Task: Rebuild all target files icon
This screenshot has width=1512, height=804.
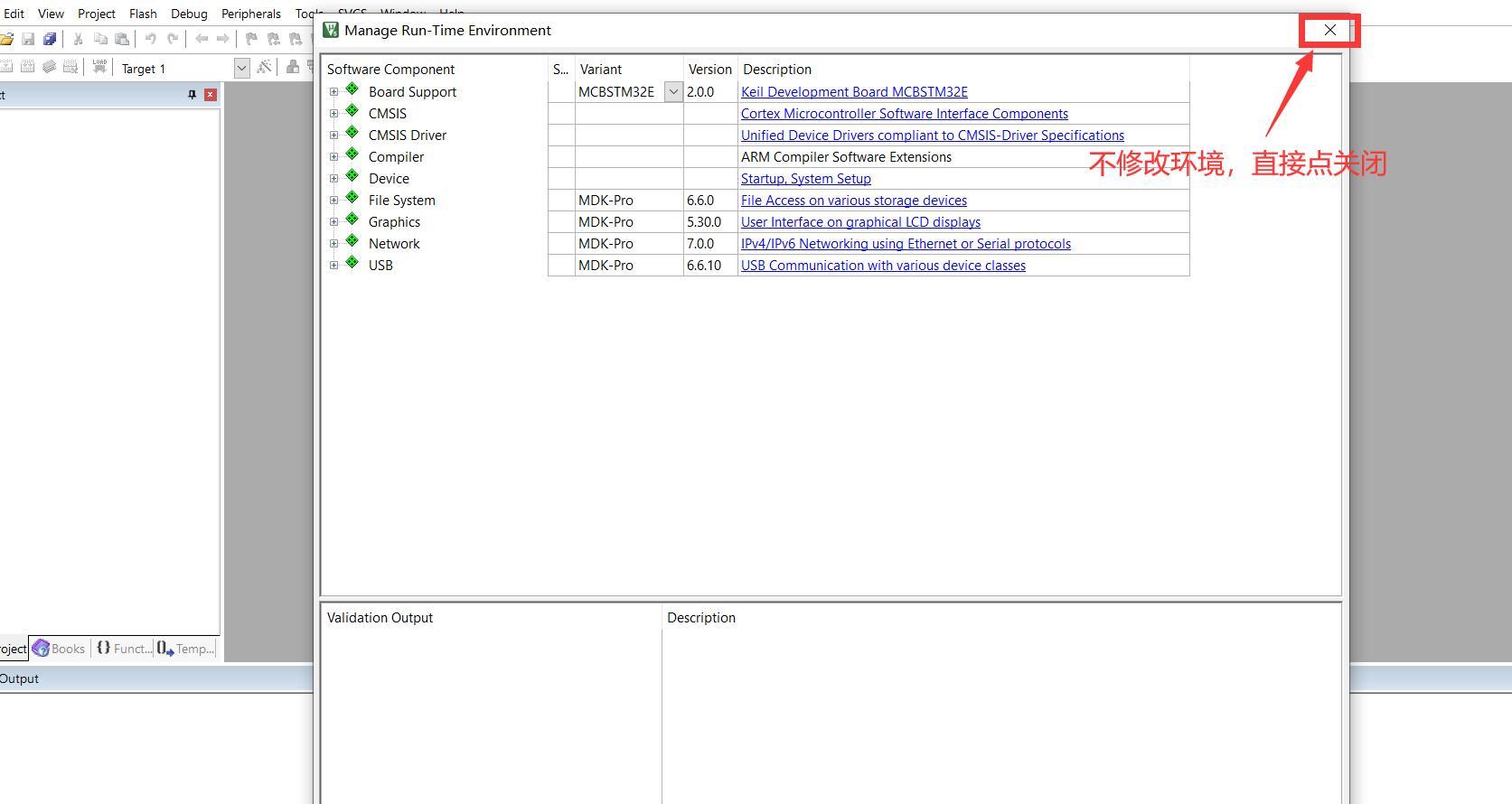Action: tap(27, 67)
